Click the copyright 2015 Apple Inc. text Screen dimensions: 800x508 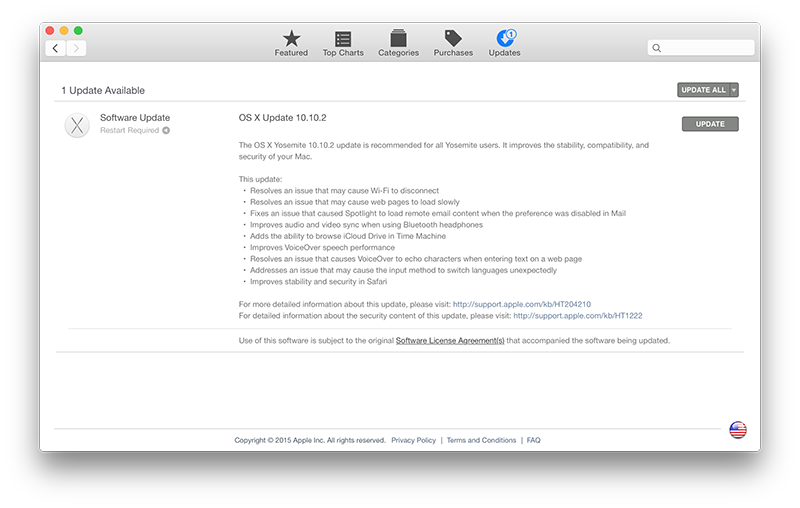click(310, 440)
